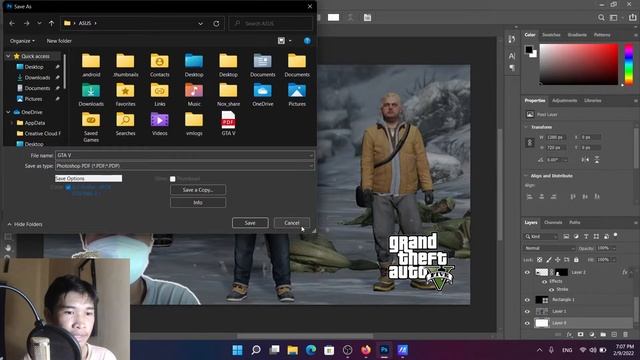Viewport: 640px width, 360px height.
Task: Open File Explorer from the taskbar
Action: click(x=293, y=350)
